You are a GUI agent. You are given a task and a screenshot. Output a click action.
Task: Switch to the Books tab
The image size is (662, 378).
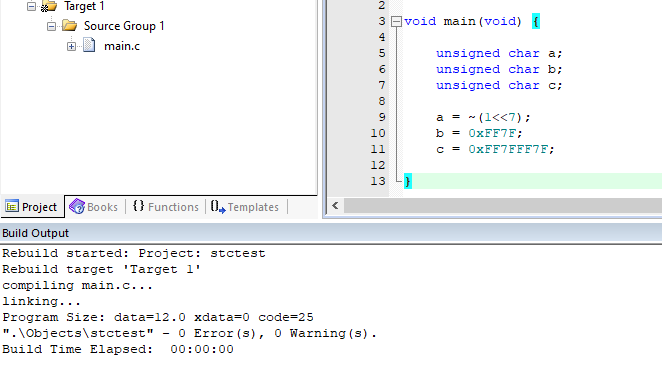(95, 207)
